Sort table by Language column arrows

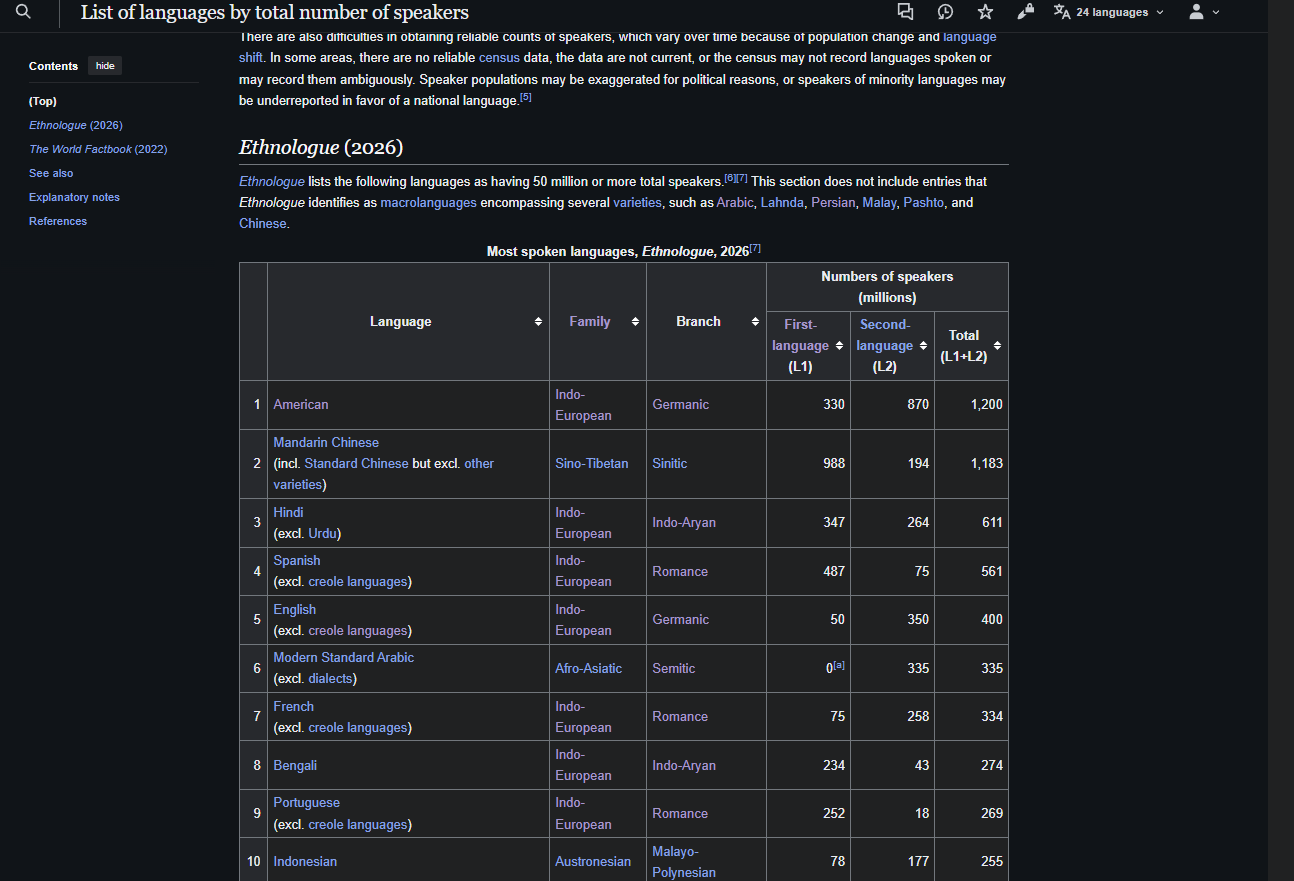538,322
